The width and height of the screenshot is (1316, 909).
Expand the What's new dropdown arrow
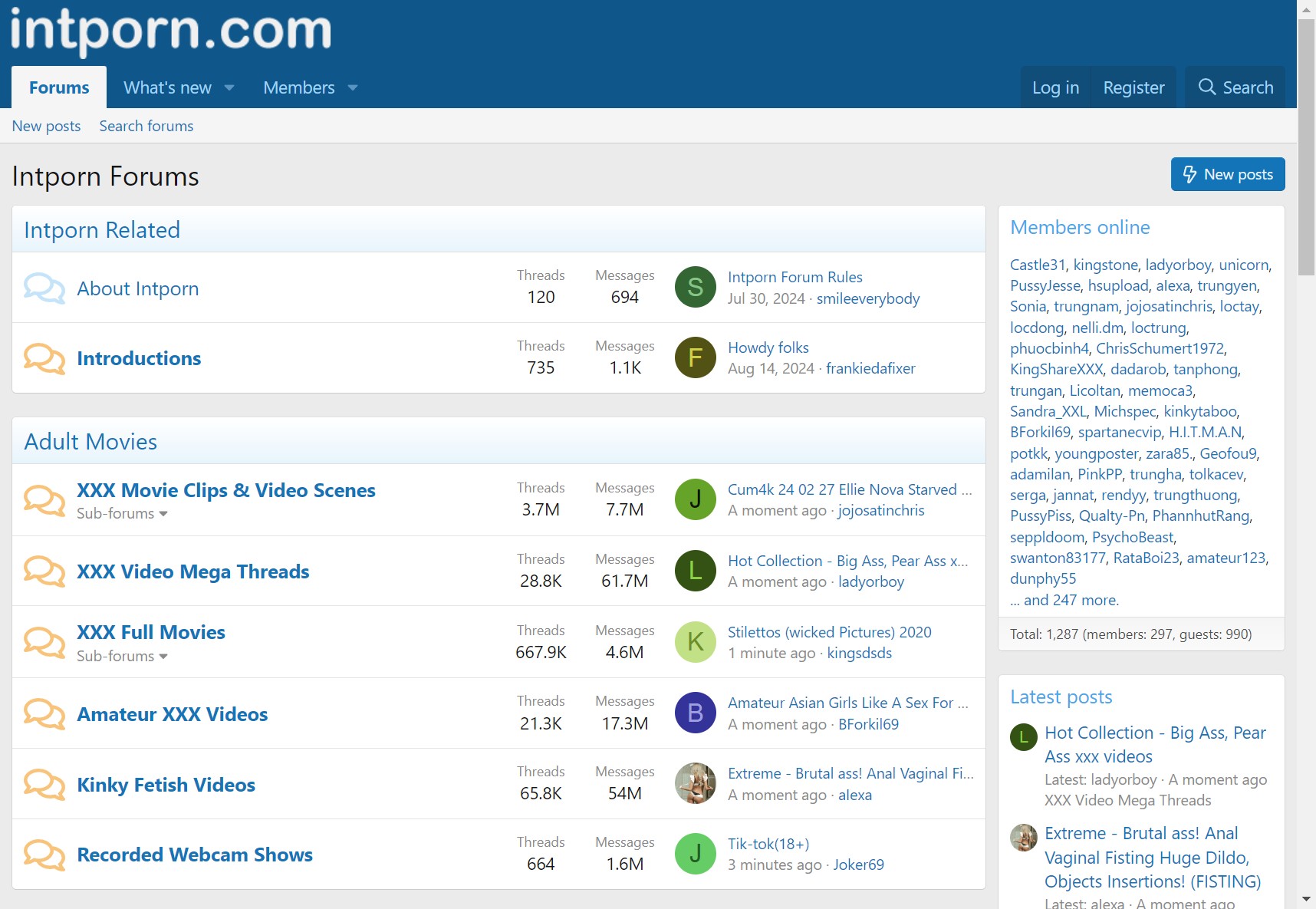pyautogui.click(x=229, y=88)
